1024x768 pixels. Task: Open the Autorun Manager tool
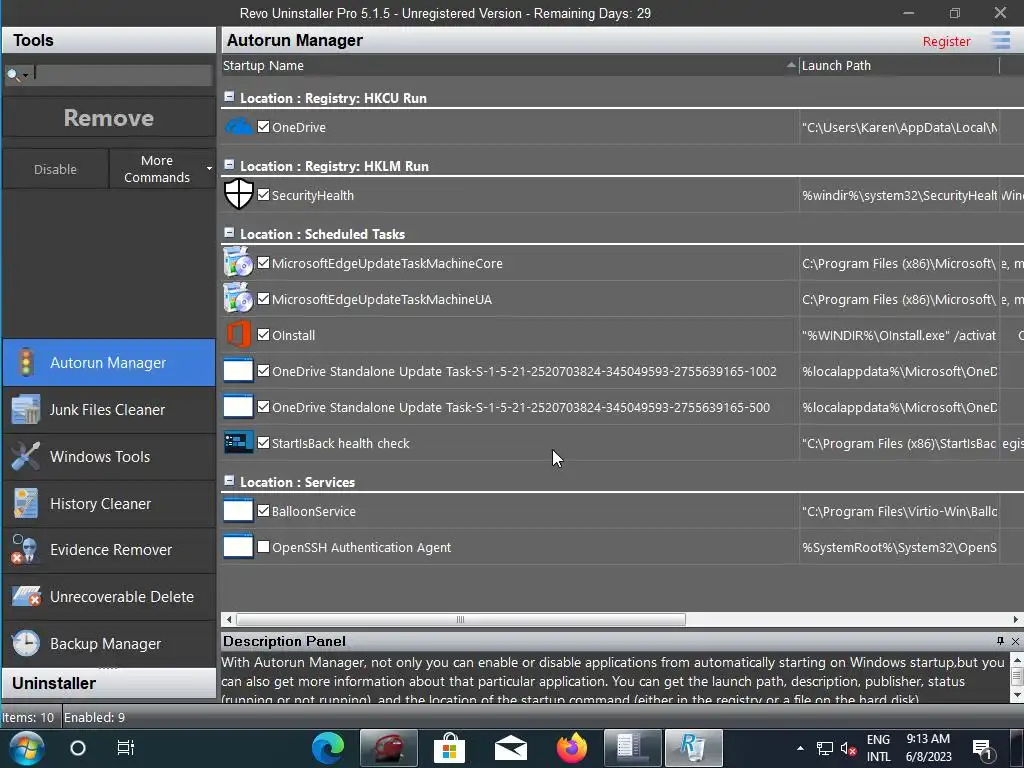coord(109,362)
